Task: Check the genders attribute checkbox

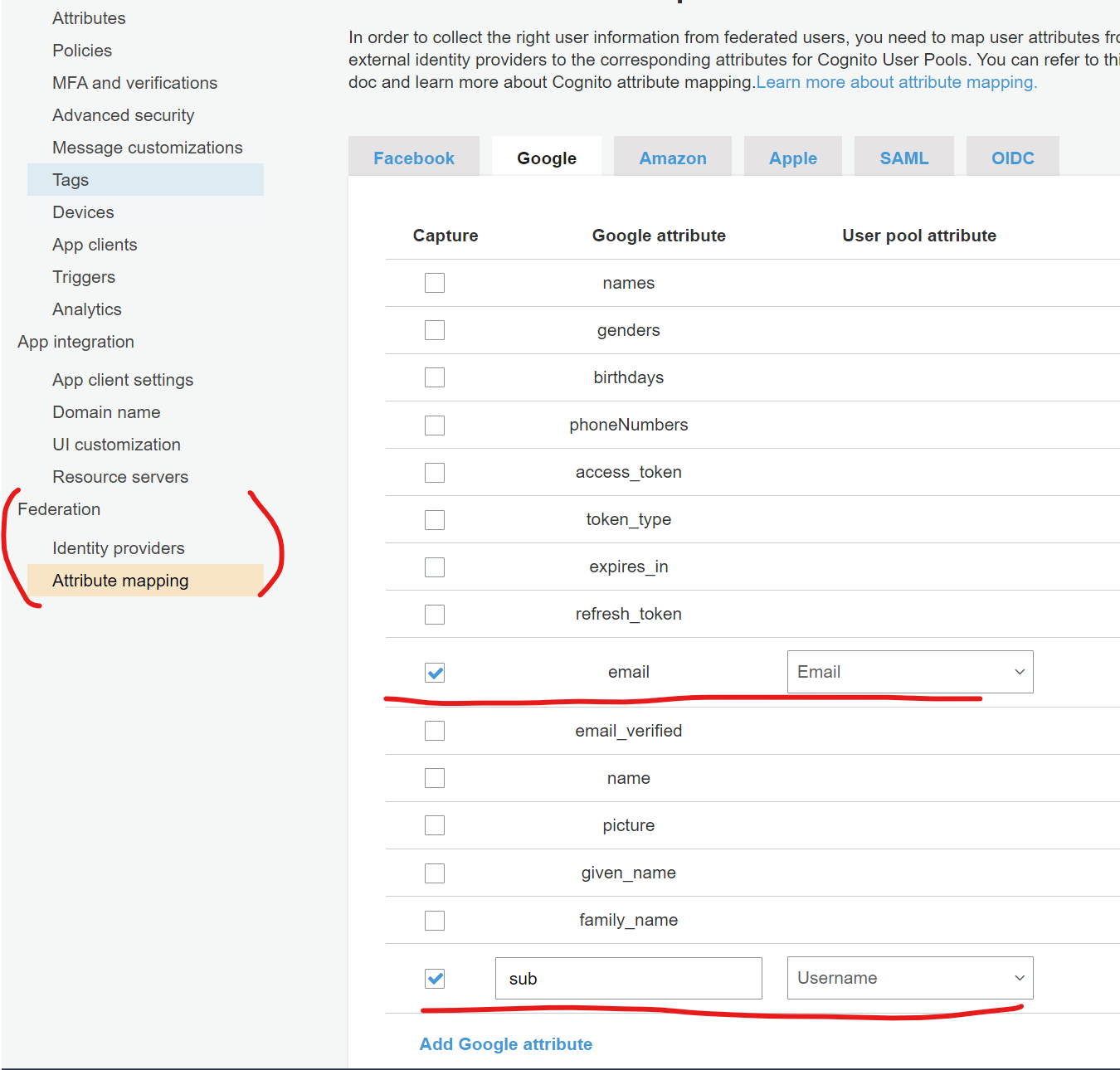Action: click(x=435, y=330)
